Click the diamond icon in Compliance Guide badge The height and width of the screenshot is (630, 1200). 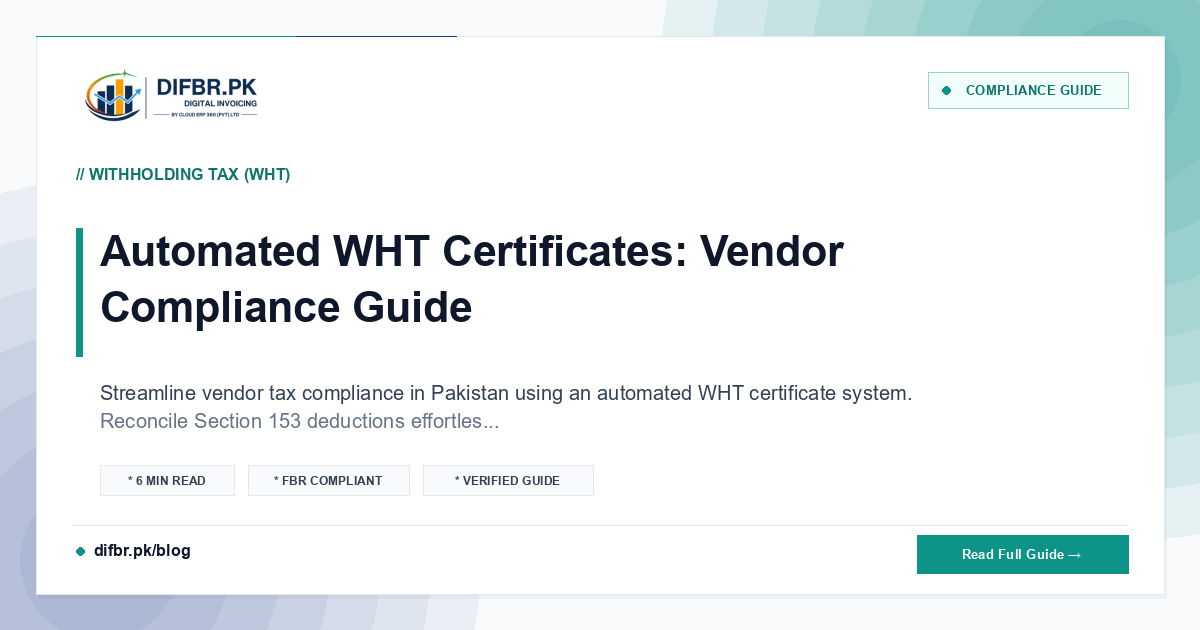pyautogui.click(x=947, y=91)
